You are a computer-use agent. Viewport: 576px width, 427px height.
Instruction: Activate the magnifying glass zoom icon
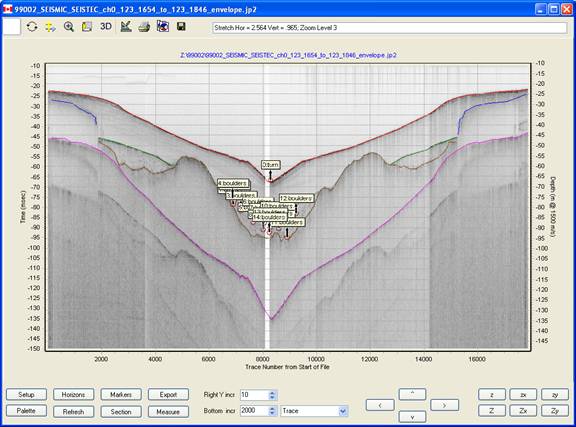pos(69,27)
